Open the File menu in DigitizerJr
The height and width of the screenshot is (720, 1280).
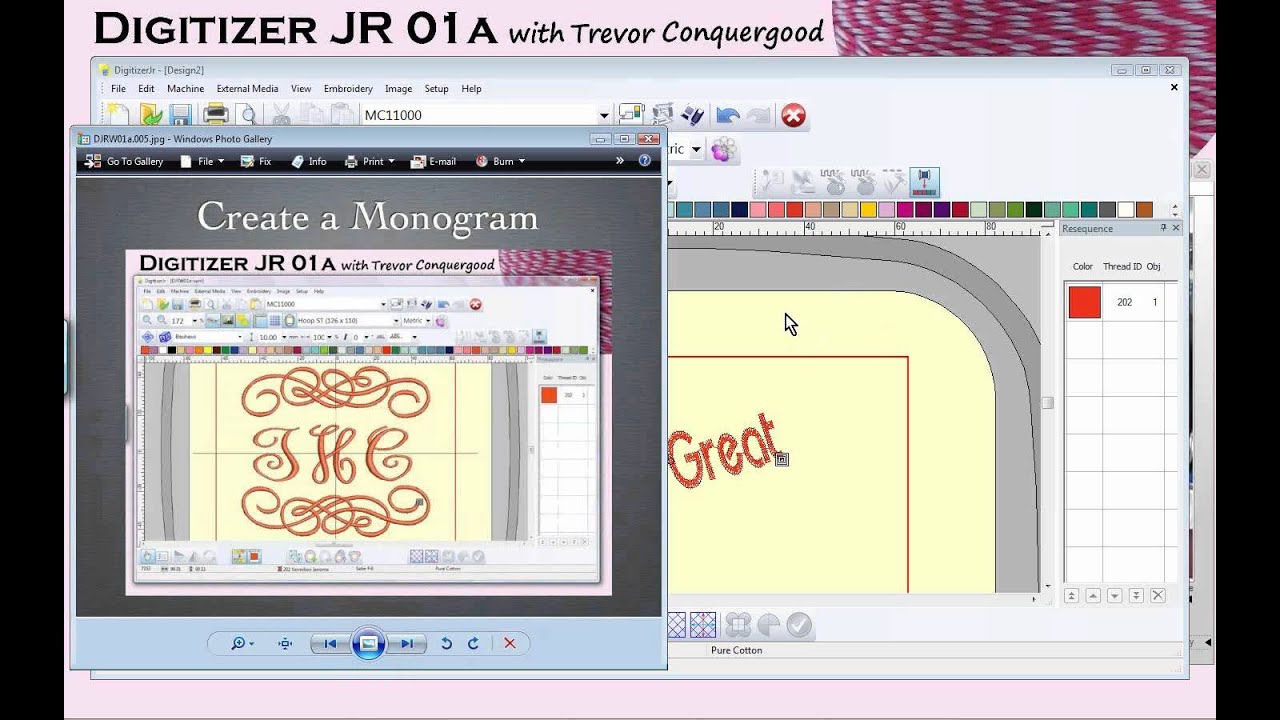click(118, 89)
